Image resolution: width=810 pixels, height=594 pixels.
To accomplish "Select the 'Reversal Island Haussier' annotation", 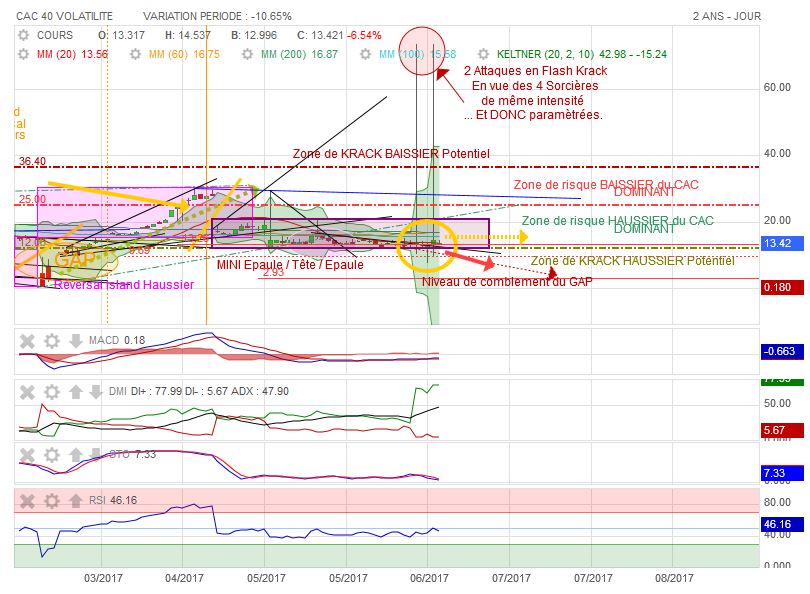I will coord(124,285).
